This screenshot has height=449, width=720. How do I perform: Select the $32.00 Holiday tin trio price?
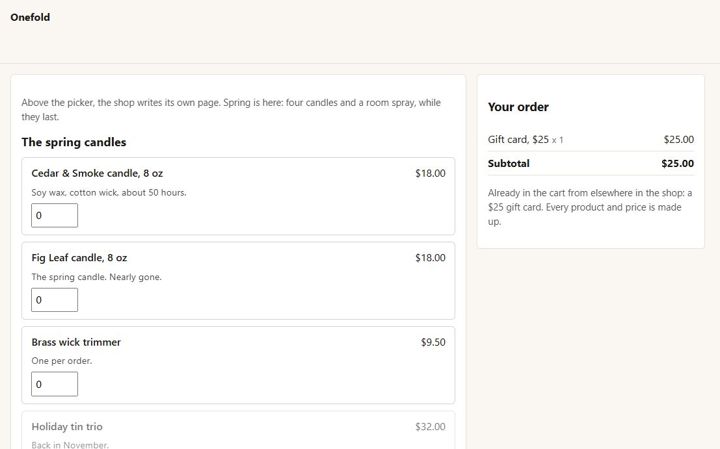[430, 427]
